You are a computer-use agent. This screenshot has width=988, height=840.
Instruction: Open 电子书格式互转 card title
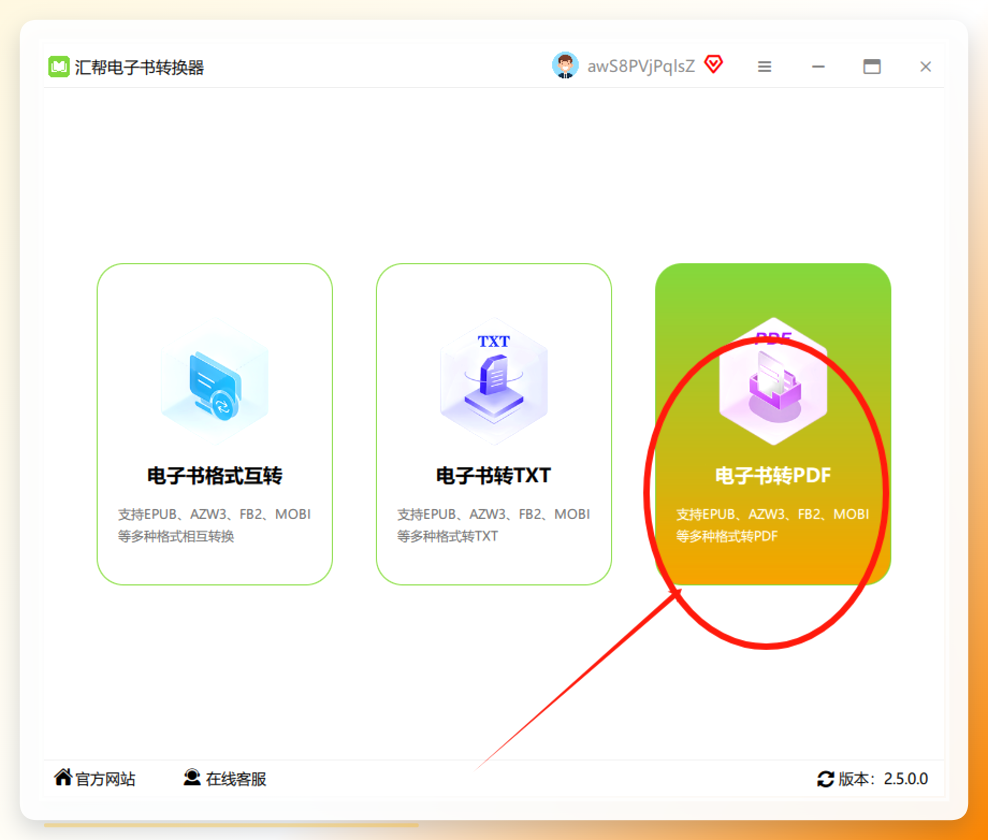point(215,476)
